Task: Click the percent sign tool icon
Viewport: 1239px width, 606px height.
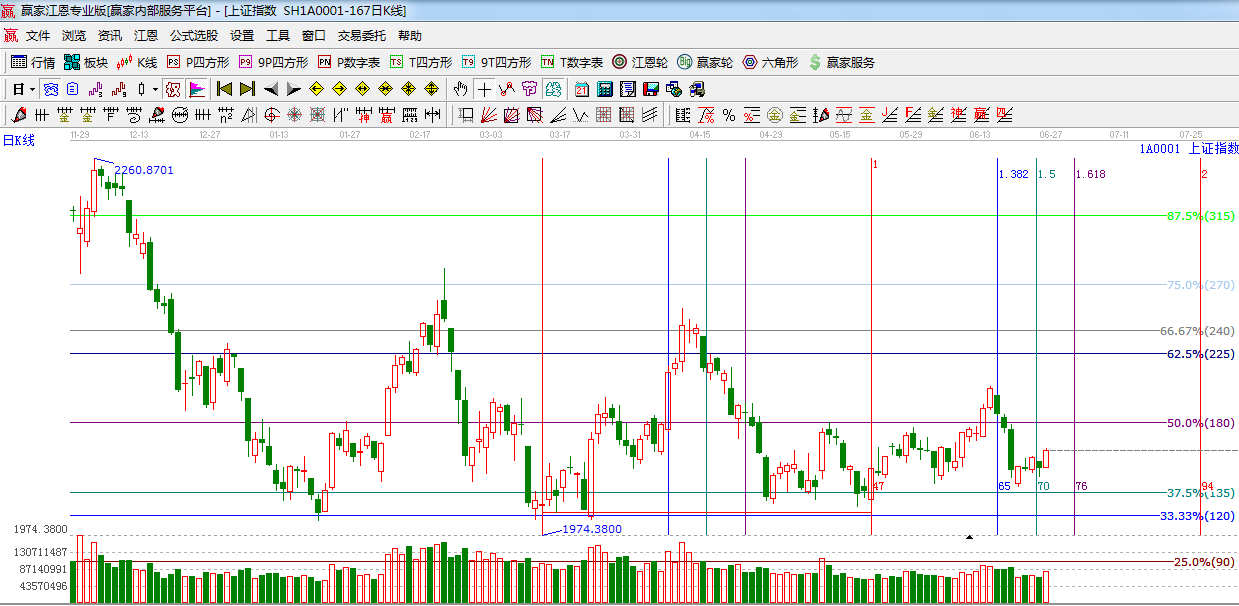Action: pyautogui.click(x=729, y=115)
